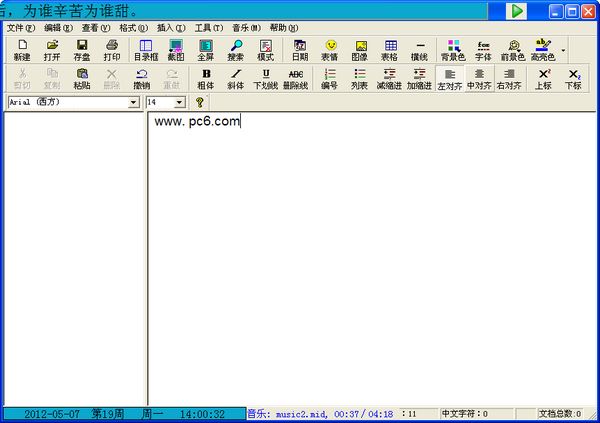Screen dimensions: 600x423
Task: Close the application window
Action: (x=589, y=11)
